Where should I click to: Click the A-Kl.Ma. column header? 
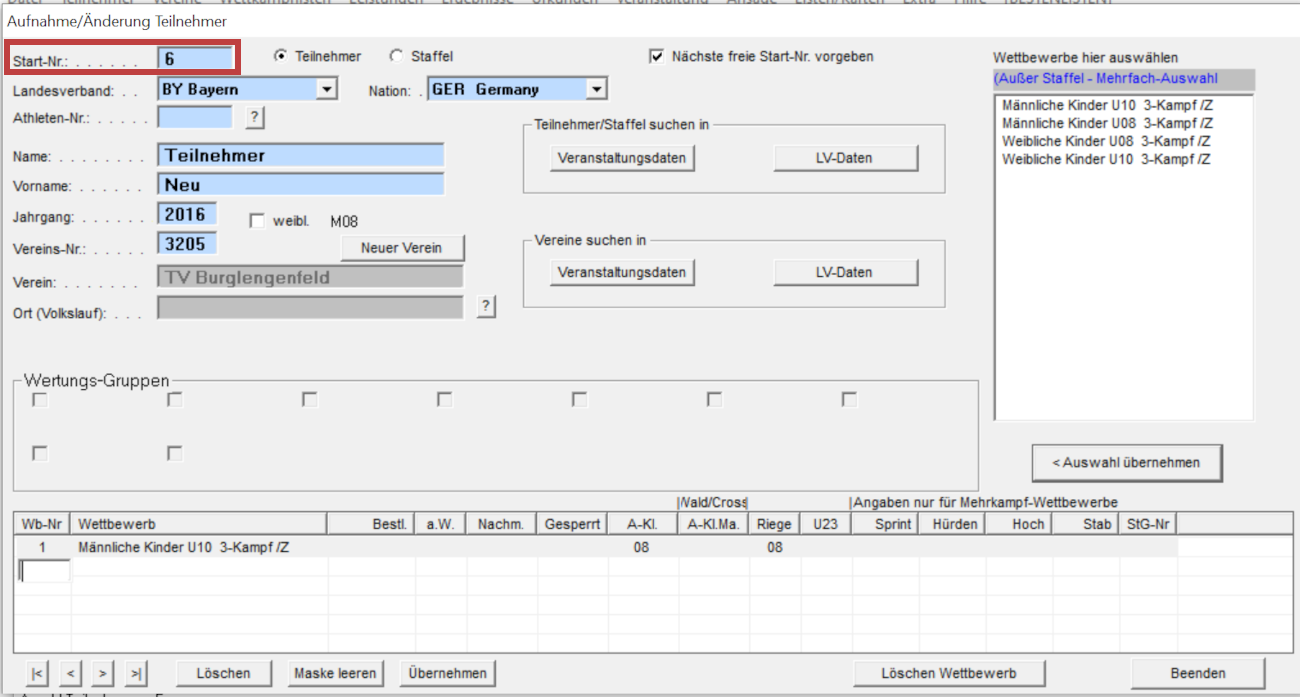pyautogui.click(x=714, y=524)
